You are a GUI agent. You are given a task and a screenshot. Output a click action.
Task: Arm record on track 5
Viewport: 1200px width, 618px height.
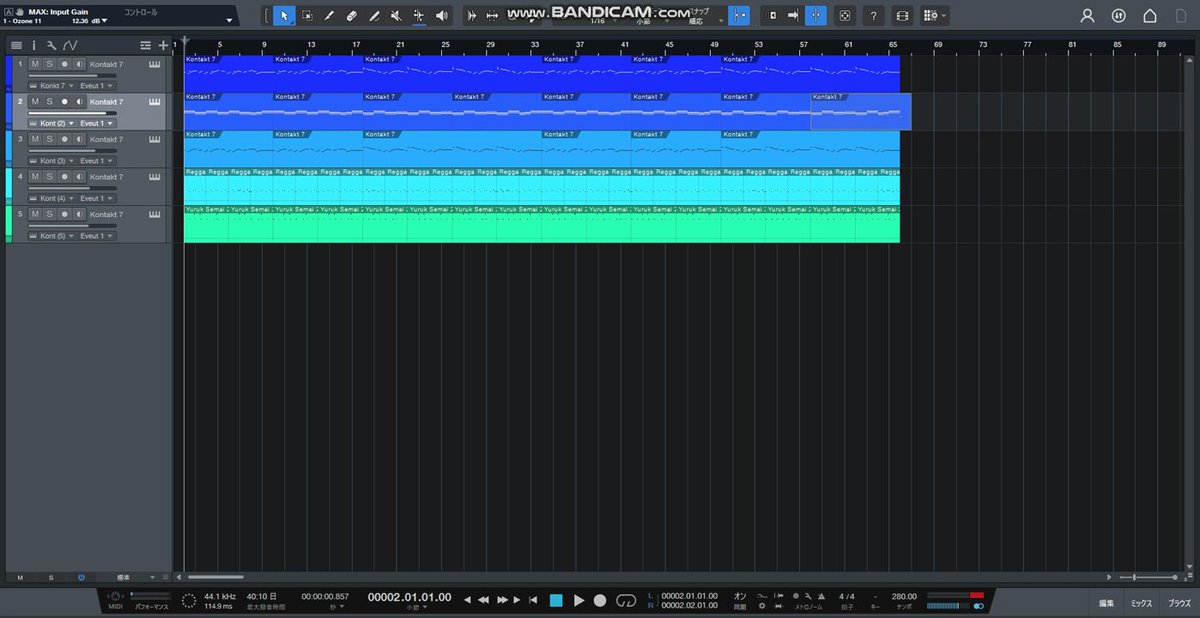pyautogui.click(x=64, y=214)
